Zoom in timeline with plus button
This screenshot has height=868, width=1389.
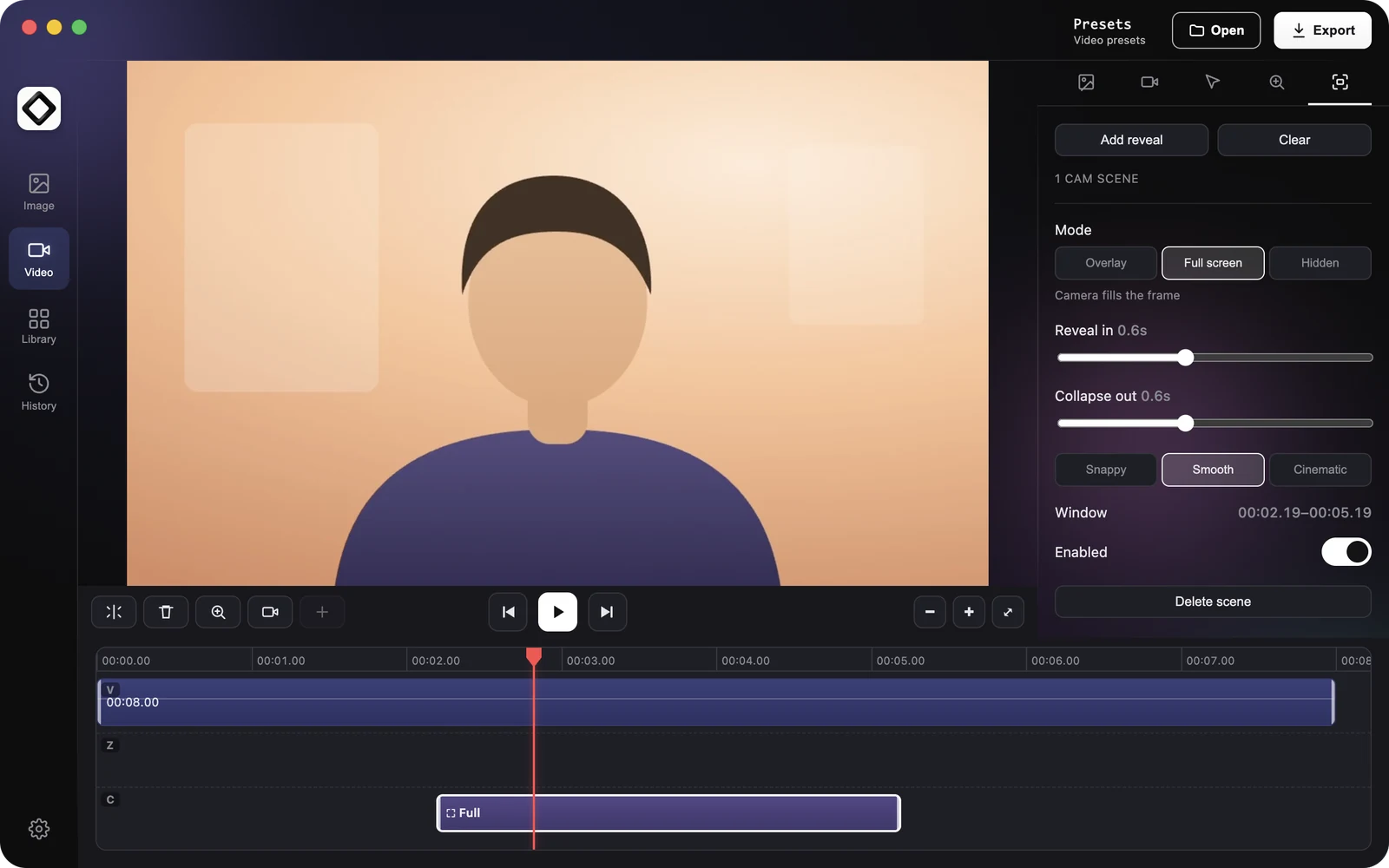point(969,612)
